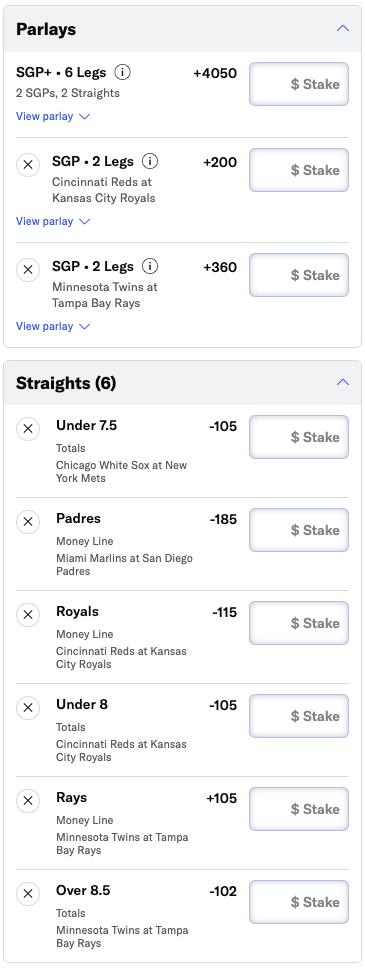Remove Under 8 Reds at Royals bet
The image size is (365, 968).
click(28, 707)
